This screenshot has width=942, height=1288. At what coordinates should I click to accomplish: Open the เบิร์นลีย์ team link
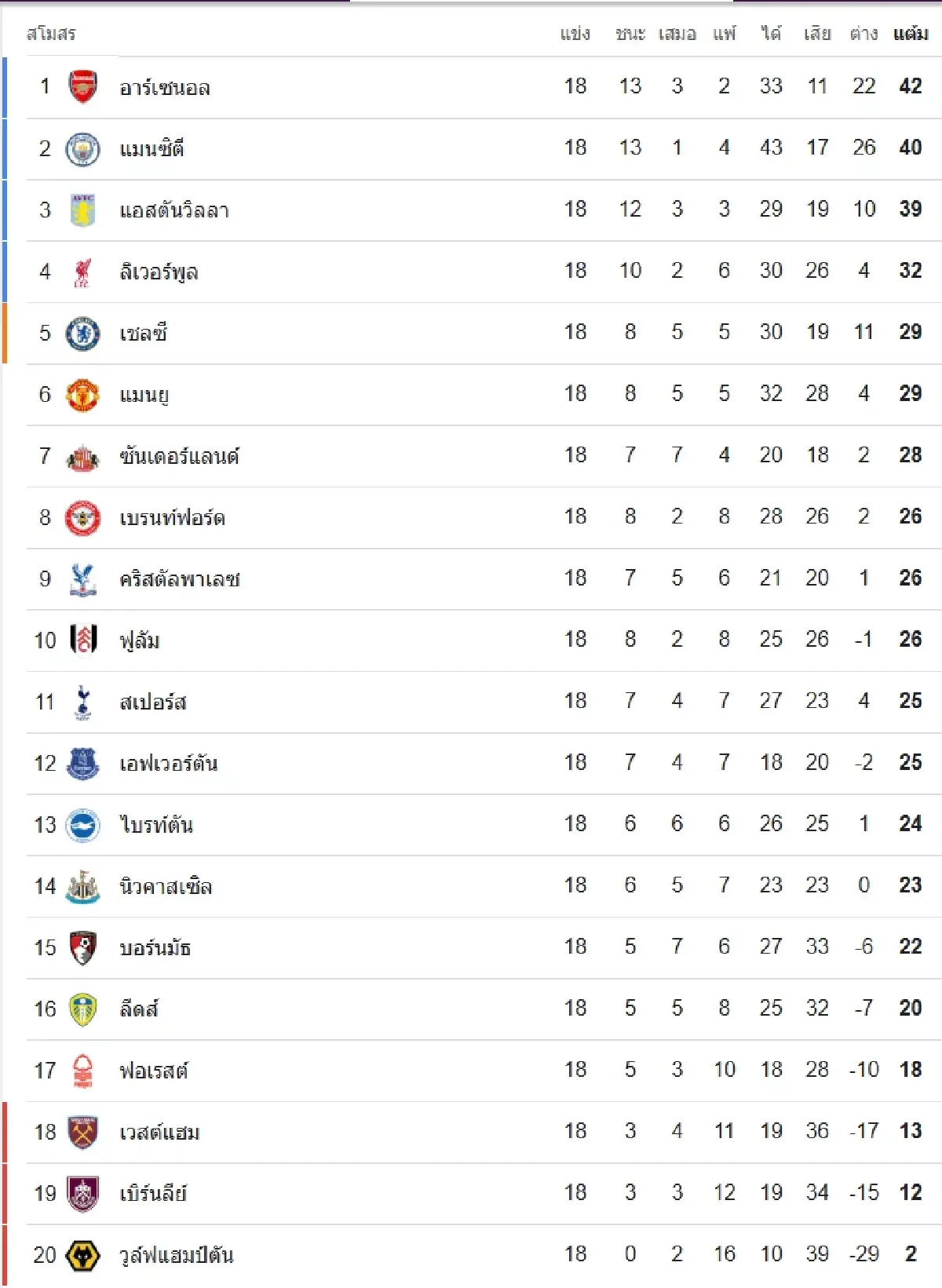(153, 1194)
